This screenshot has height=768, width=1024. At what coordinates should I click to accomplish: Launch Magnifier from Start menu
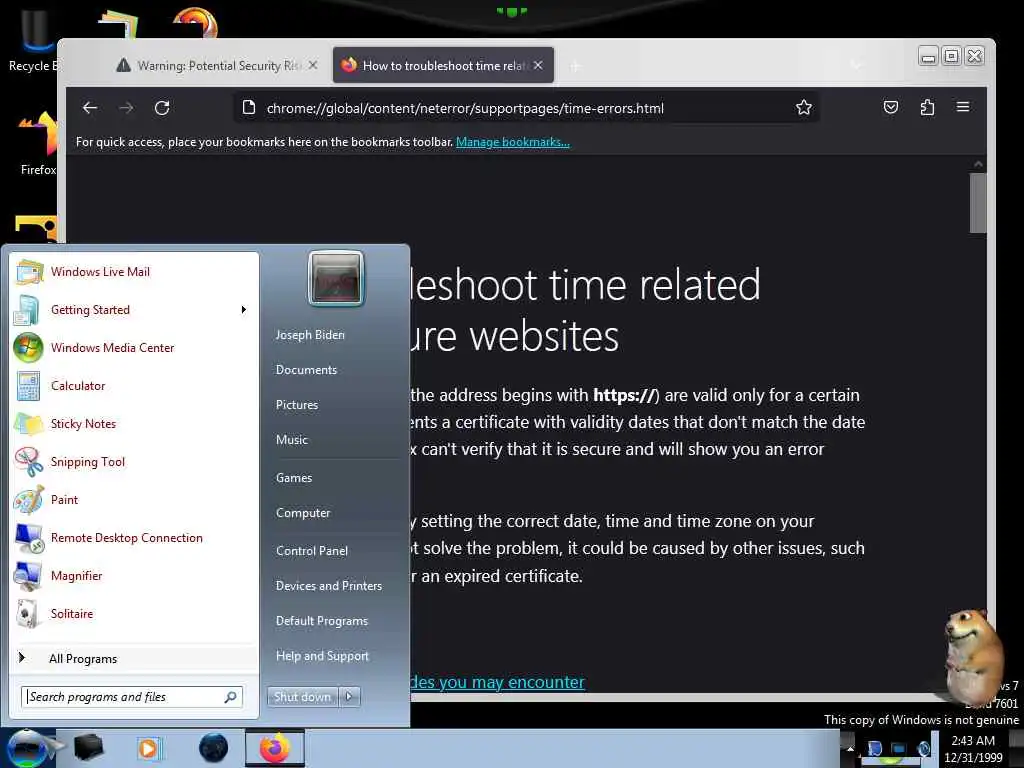point(134,575)
